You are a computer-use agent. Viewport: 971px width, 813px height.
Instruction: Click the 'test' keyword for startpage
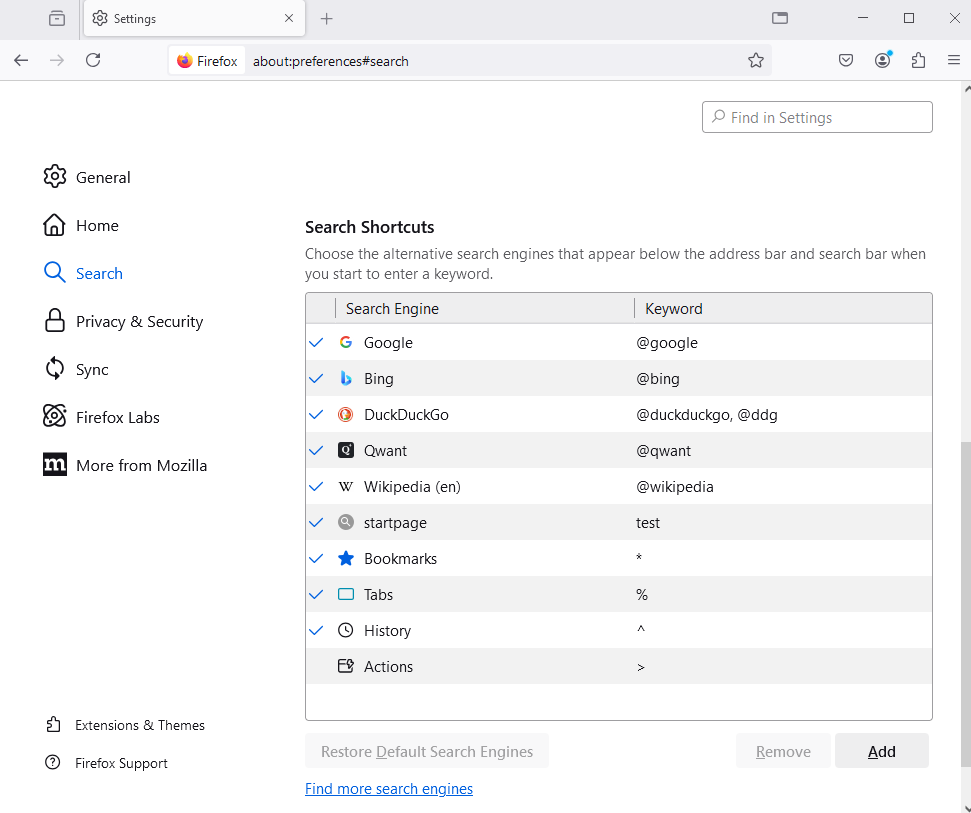click(x=648, y=523)
